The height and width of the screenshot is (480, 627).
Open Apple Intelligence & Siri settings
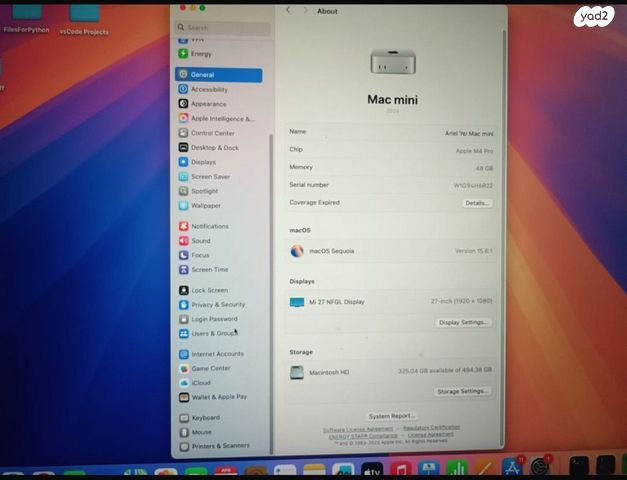(x=216, y=118)
